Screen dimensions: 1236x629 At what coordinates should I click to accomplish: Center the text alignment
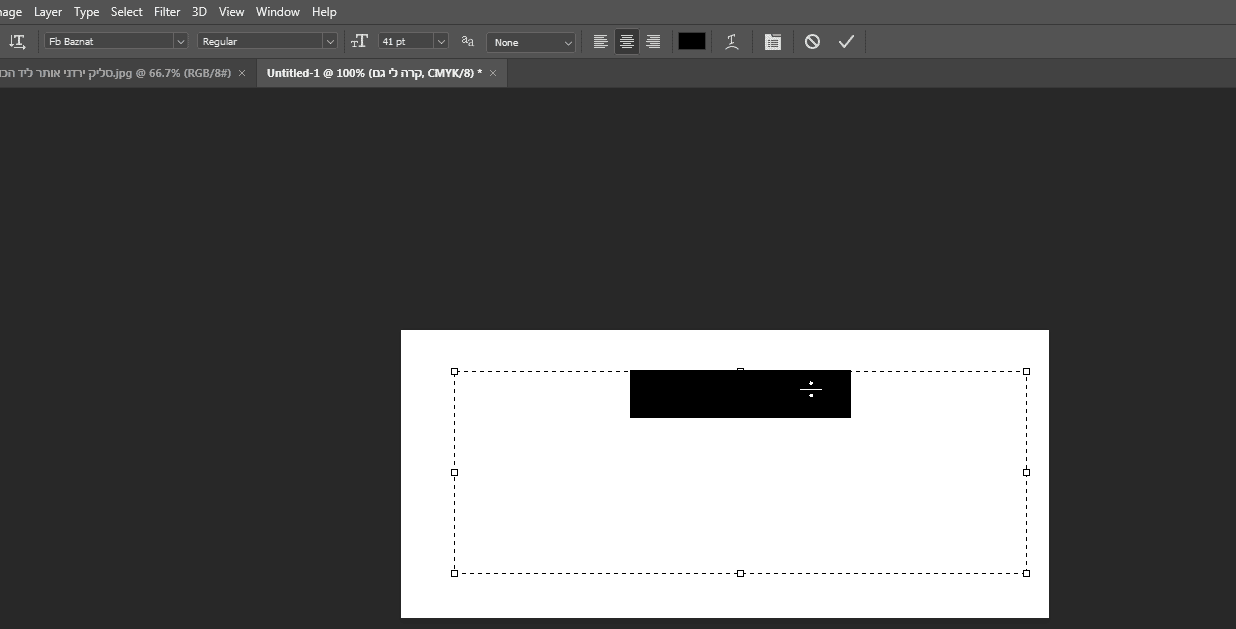pos(627,41)
